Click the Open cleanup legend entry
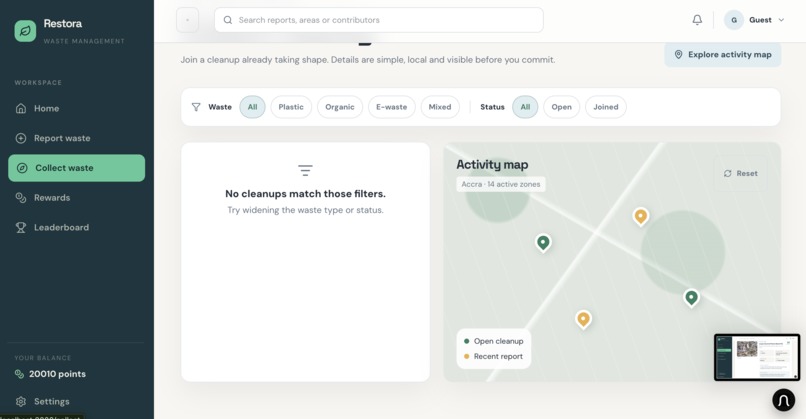806x419 pixels. point(493,341)
